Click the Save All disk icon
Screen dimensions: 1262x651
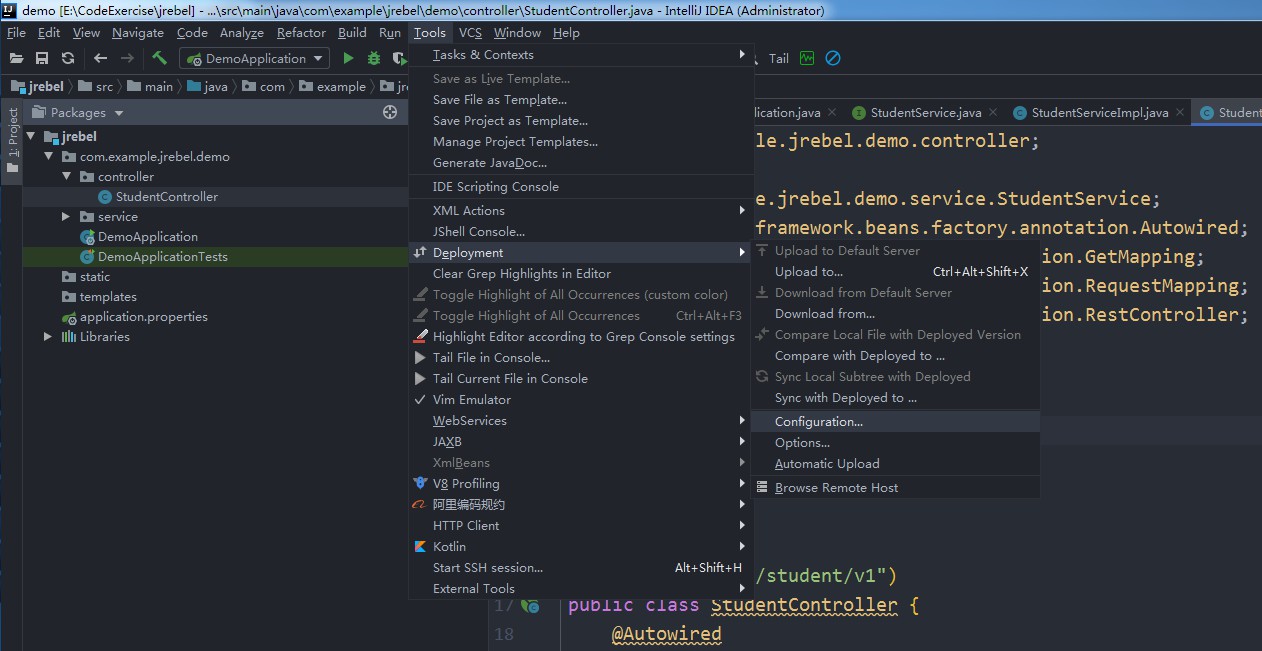[x=42, y=59]
